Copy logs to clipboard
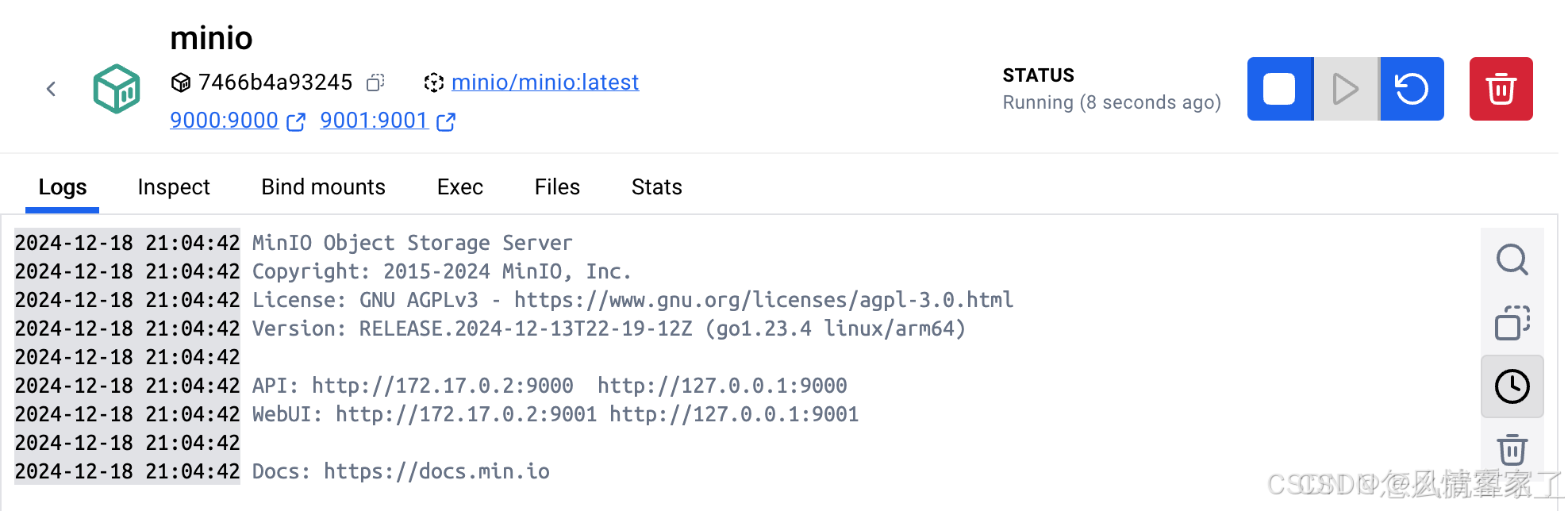This screenshot has height=511, width=1568. (x=1512, y=323)
